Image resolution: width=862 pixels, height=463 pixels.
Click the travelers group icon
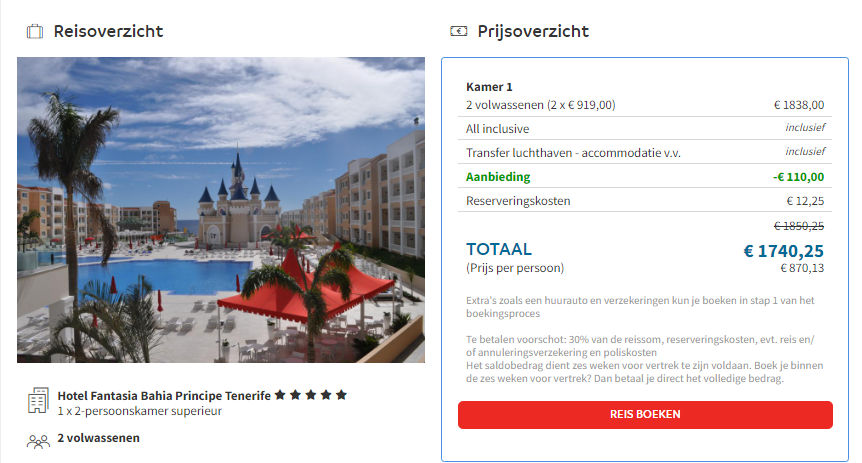(38, 441)
